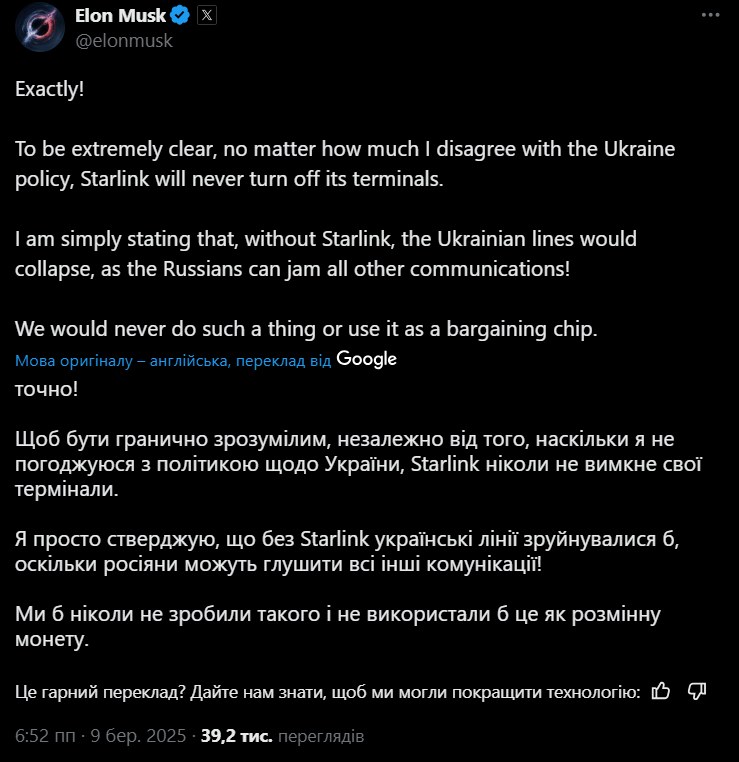
Task: Click the 'Exactly!' line of the tweet
Action: click(50, 88)
